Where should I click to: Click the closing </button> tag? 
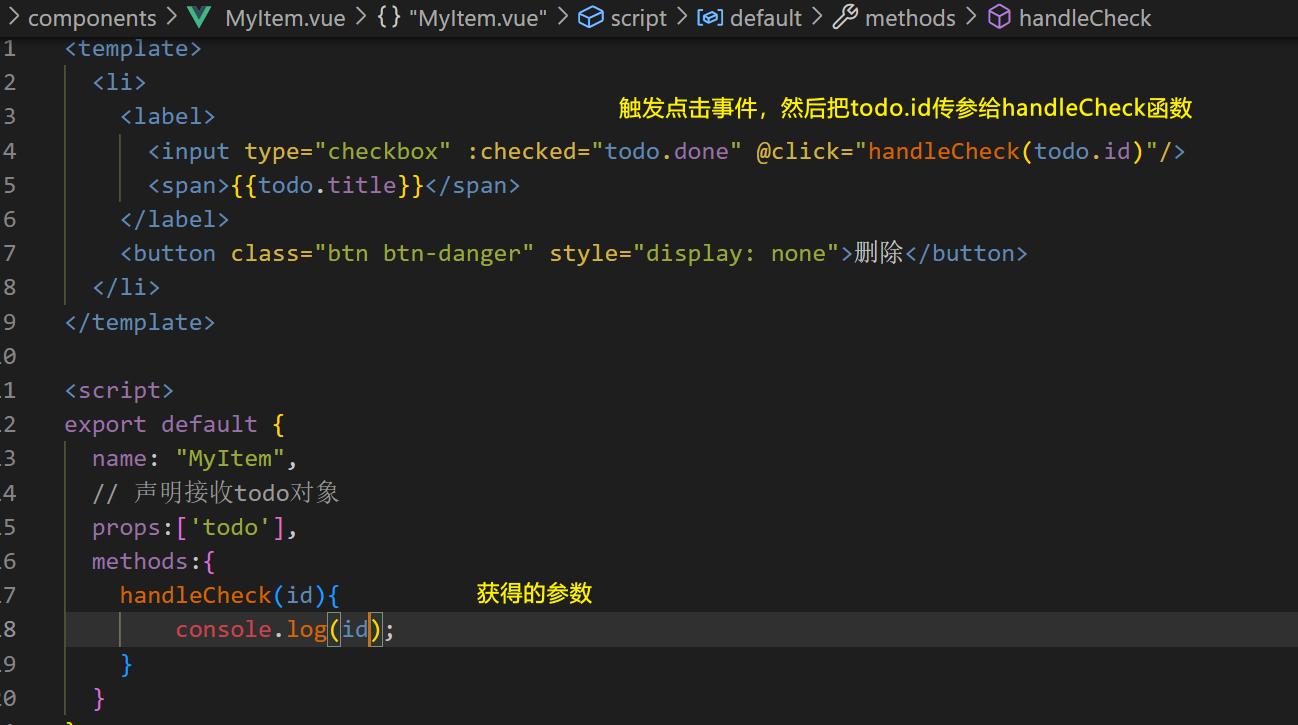point(966,253)
